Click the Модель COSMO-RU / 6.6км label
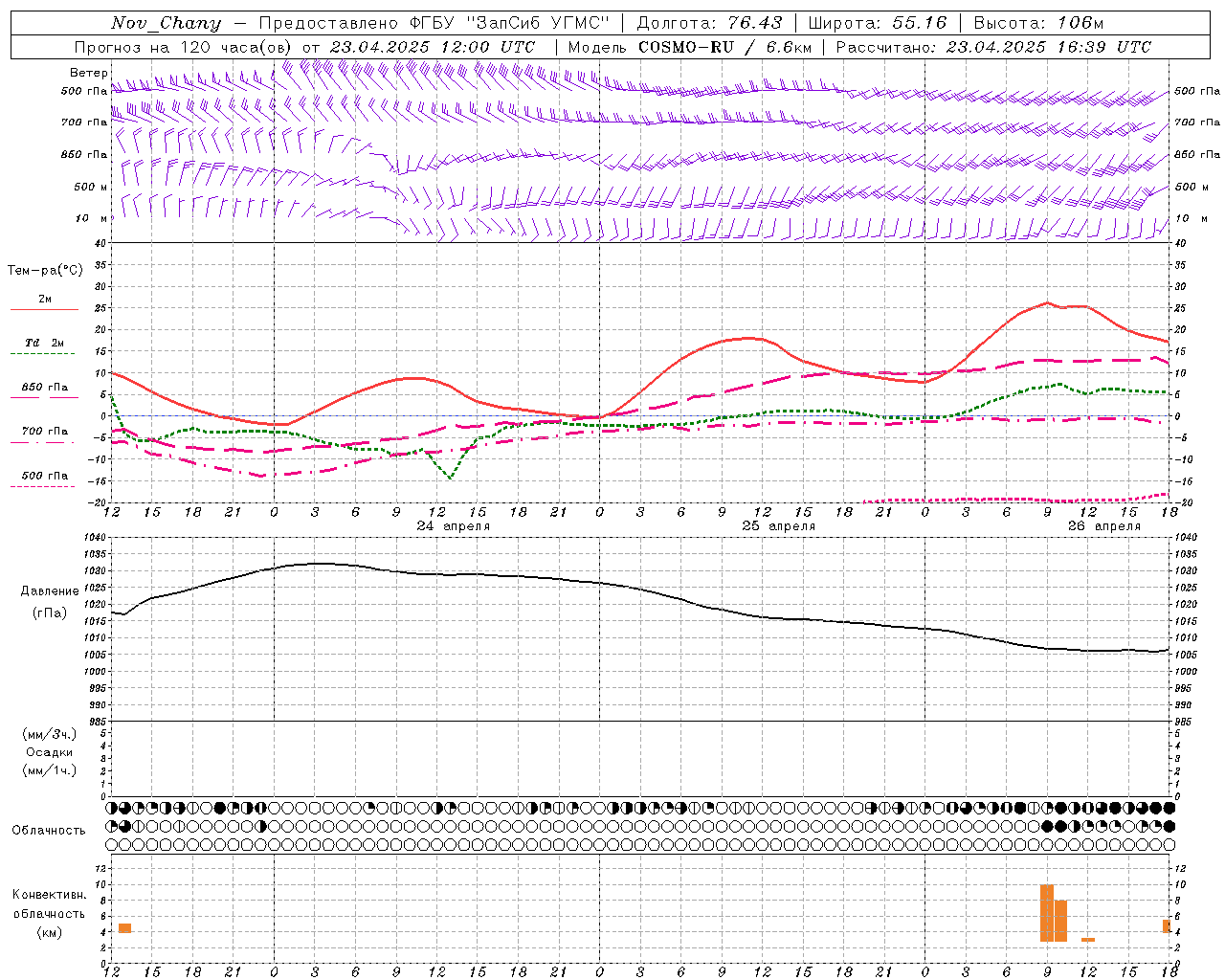 [690, 47]
